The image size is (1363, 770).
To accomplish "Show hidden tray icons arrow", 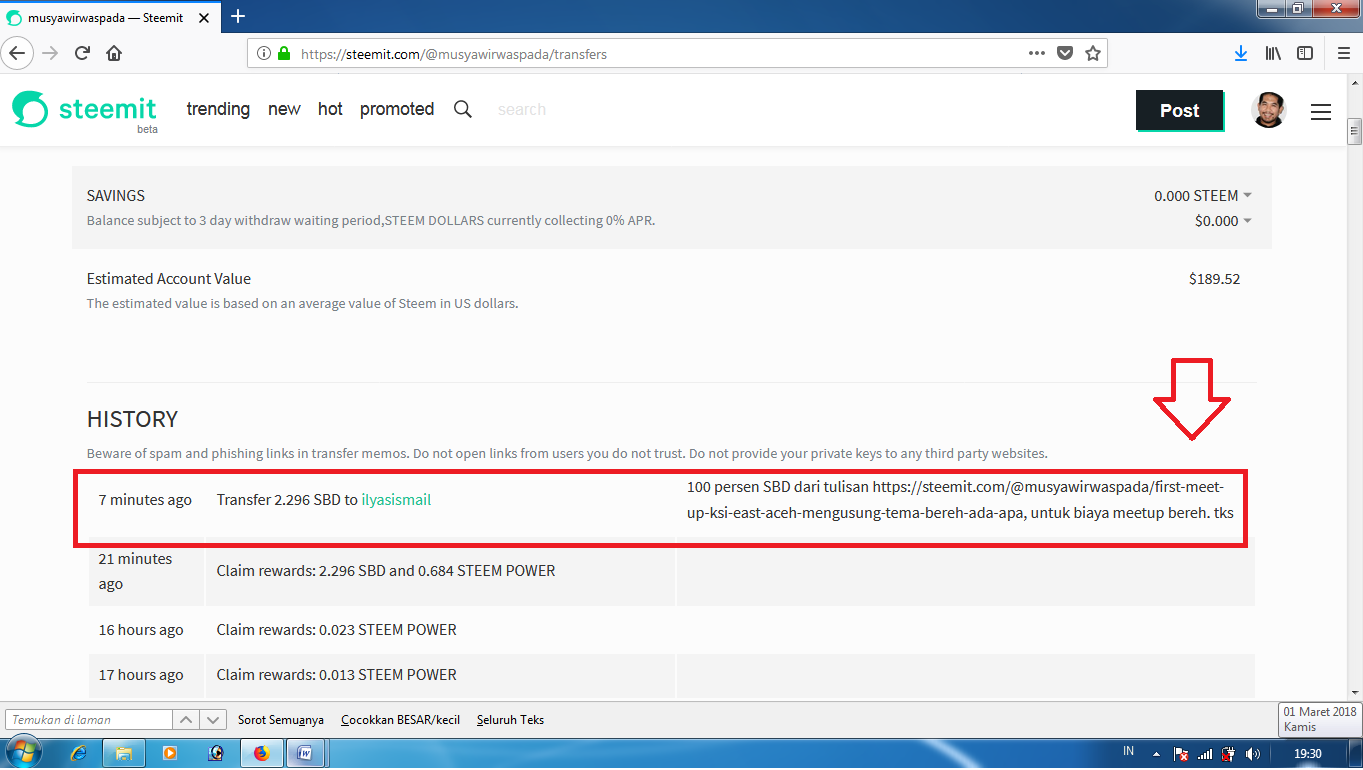I will tap(1157, 753).
